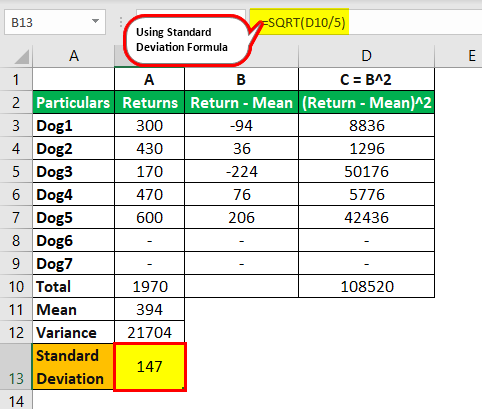The width and height of the screenshot is (482, 409).
Task: Click the Particulars header cell
Action: pyautogui.click(x=73, y=102)
